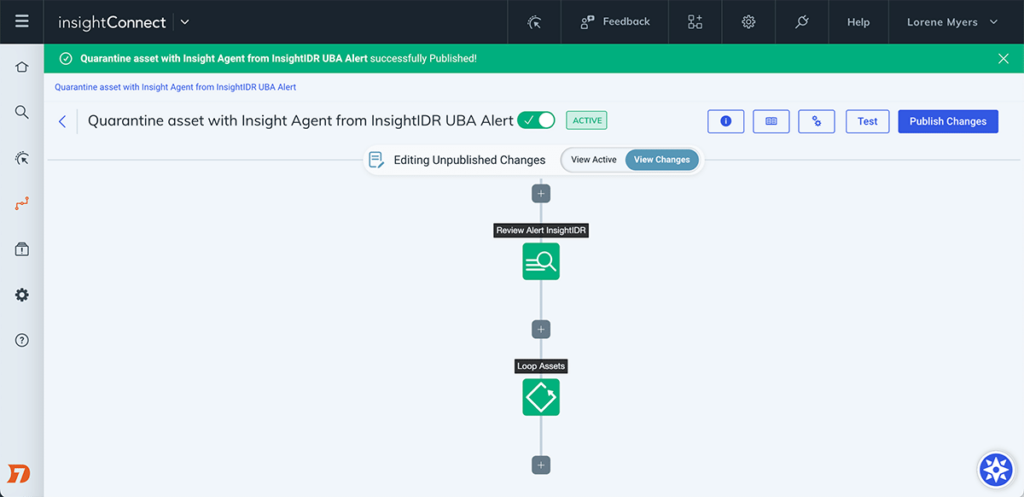The width and height of the screenshot is (1024, 497).
Task: Open the Help menu item
Action: click(858, 22)
